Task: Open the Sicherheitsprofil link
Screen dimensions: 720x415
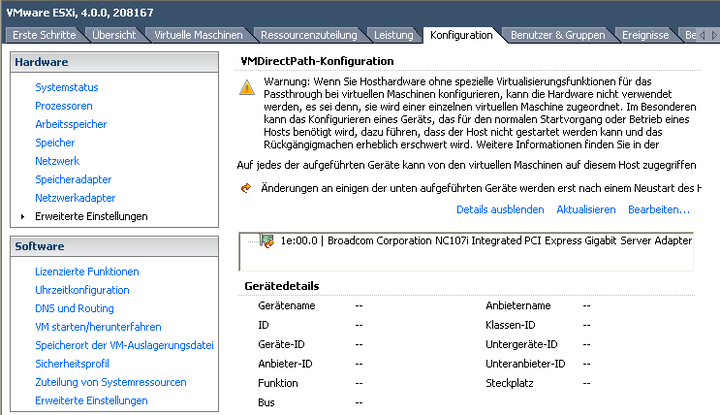Action: (72, 364)
